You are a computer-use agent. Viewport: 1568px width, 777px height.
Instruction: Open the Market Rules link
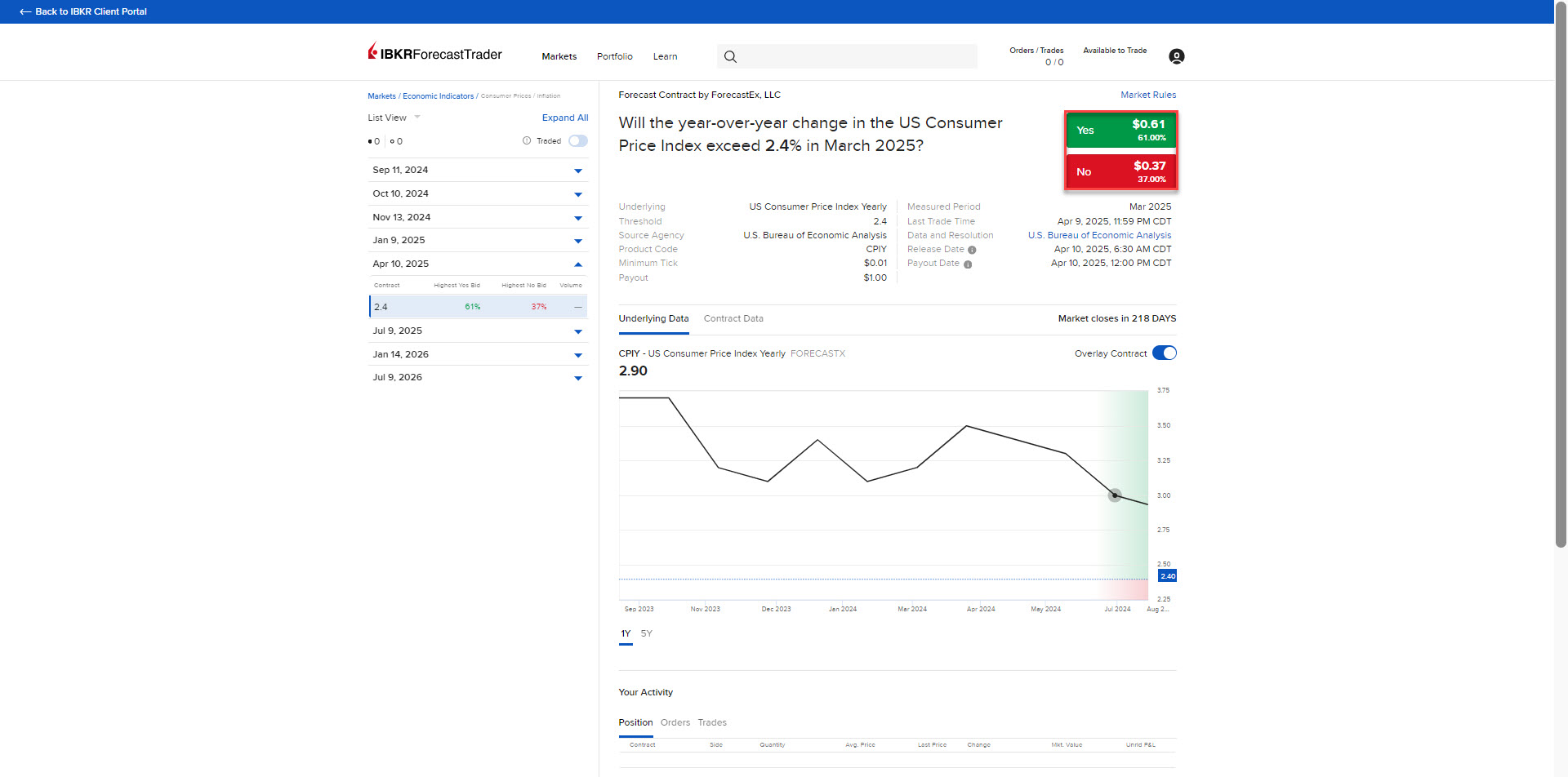1147,95
